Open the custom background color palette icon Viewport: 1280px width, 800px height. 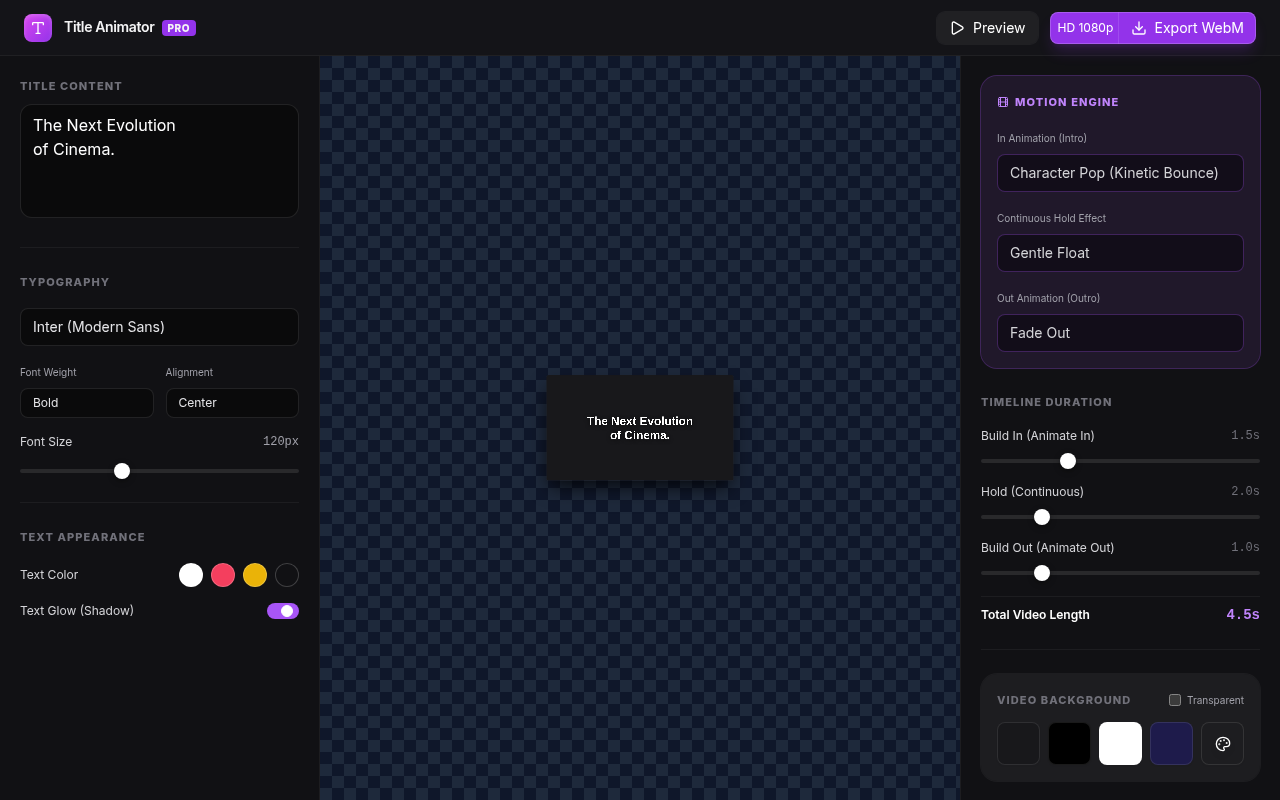click(x=1222, y=744)
